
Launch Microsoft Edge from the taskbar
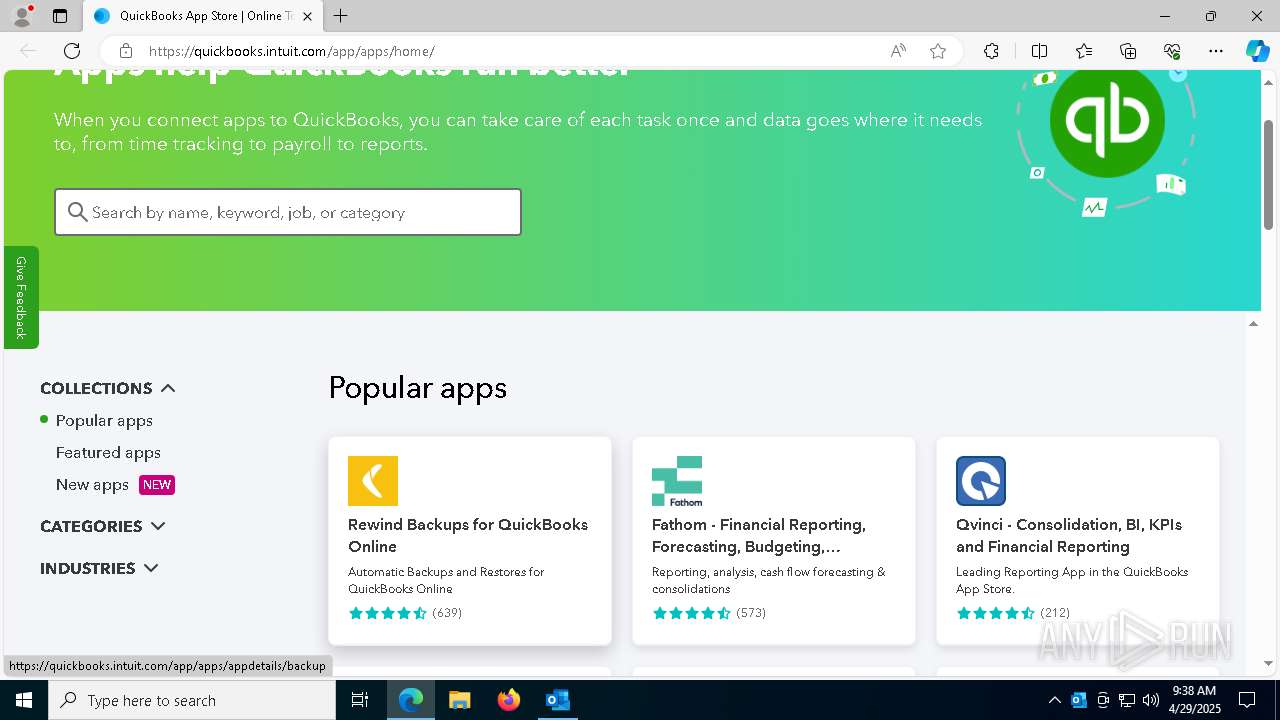411,700
